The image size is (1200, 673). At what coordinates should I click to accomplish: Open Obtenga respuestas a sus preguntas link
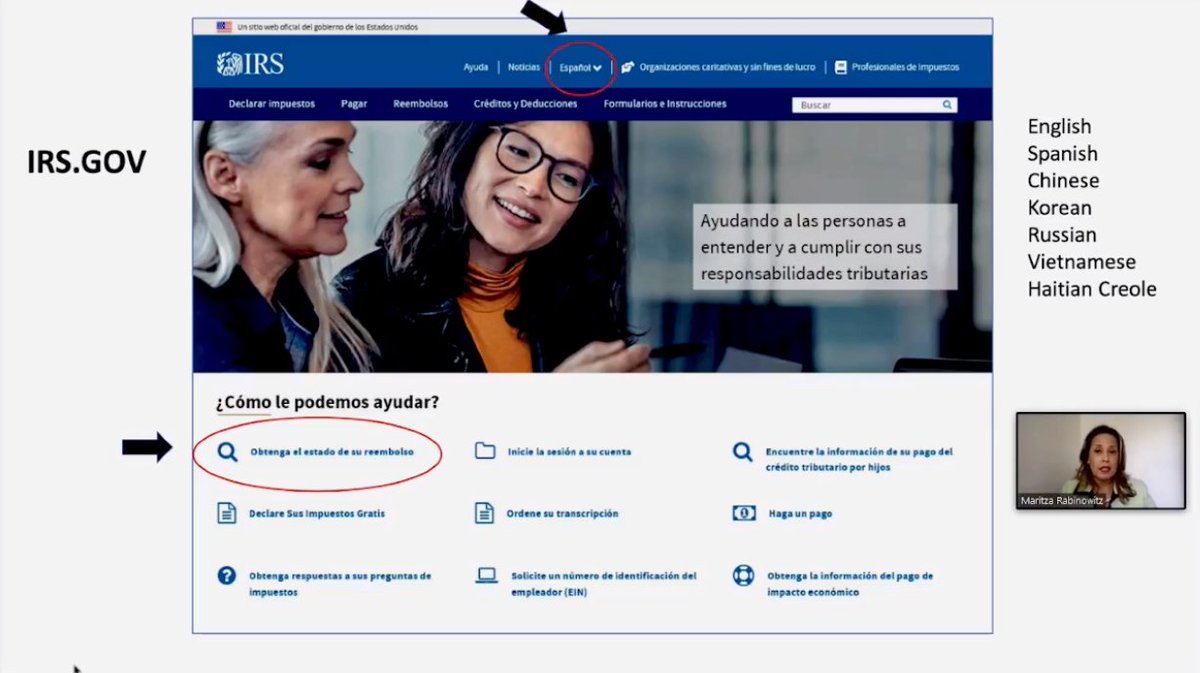(340, 584)
